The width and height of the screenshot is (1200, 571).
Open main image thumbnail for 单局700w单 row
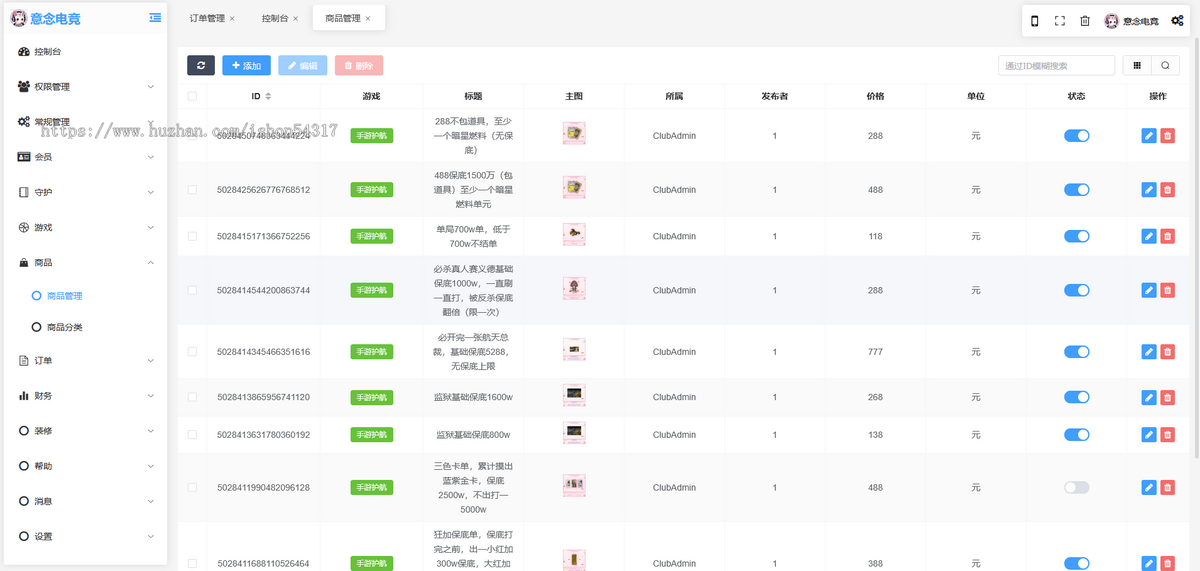[x=573, y=234]
